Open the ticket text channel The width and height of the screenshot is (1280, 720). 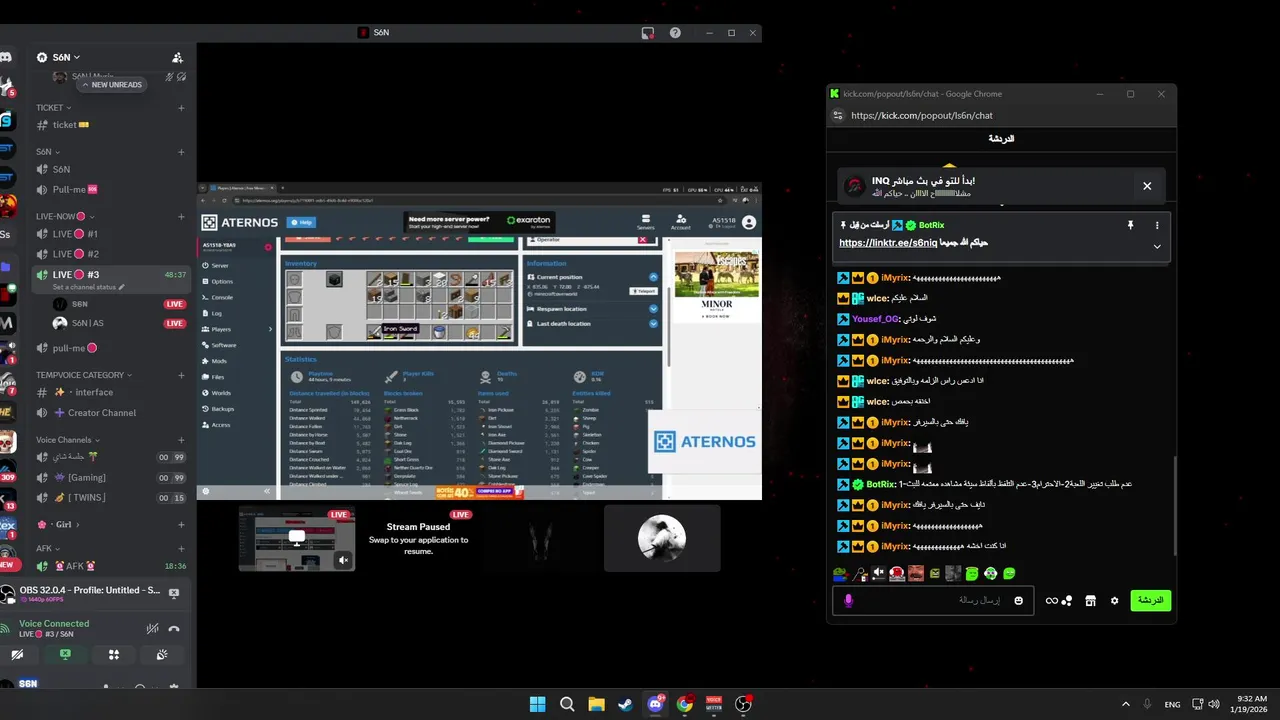[x=111, y=125]
